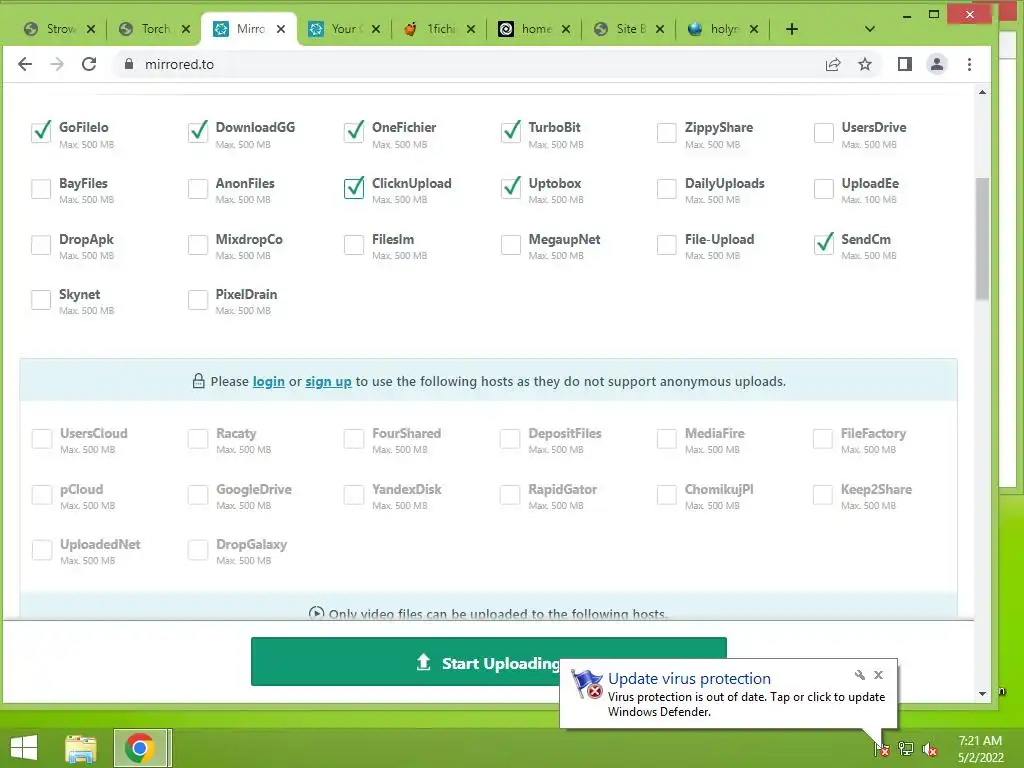Screen dimensions: 1024x768
Task: Select the DailyUploads checkbox
Action: (667, 189)
